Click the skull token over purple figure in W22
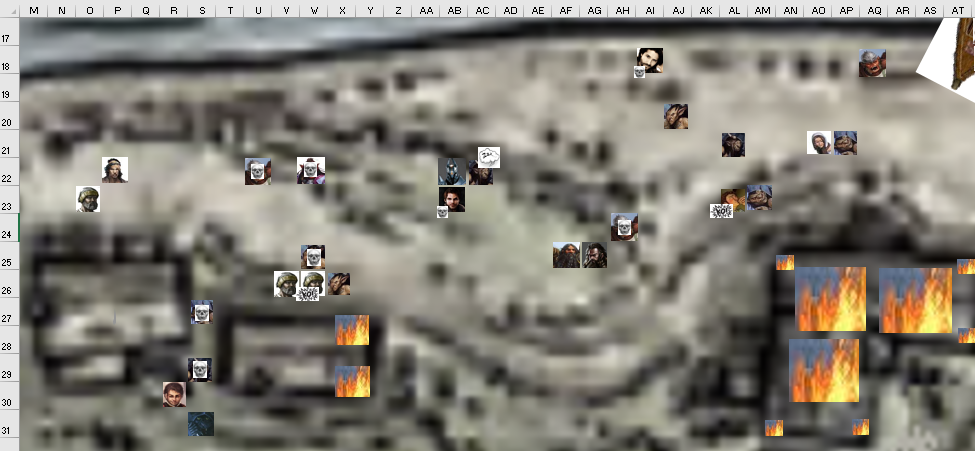This screenshot has height=451, width=975. tap(310, 170)
